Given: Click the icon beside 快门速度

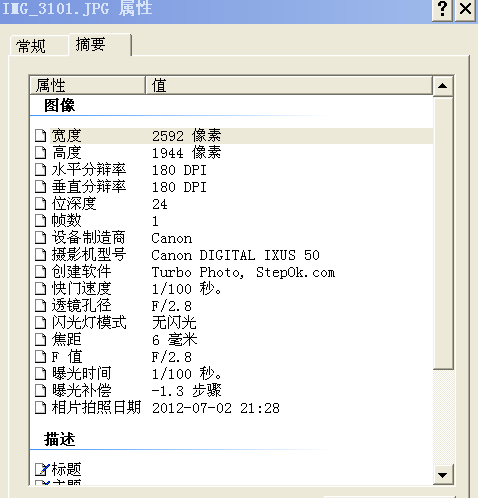Looking at the screenshot, I should coord(41,289).
